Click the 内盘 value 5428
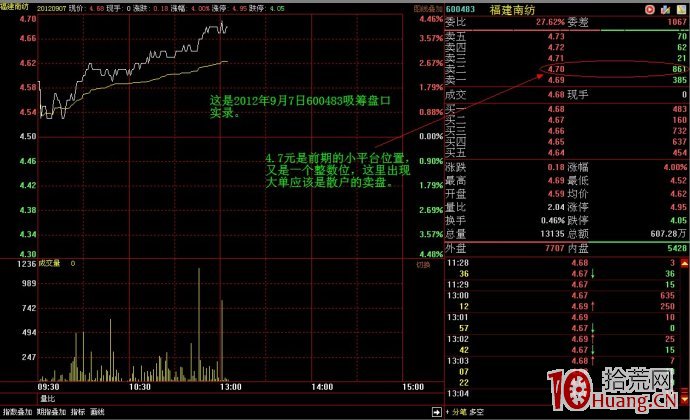The height and width of the screenshot is (420, 690). (x=677, y=248)
